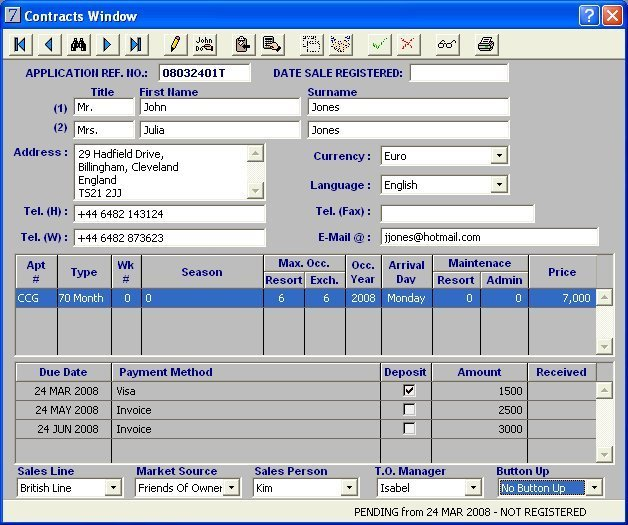The image size is (628, 525).
Task: Click the Price column header
Action: click(x=562, y=272)
